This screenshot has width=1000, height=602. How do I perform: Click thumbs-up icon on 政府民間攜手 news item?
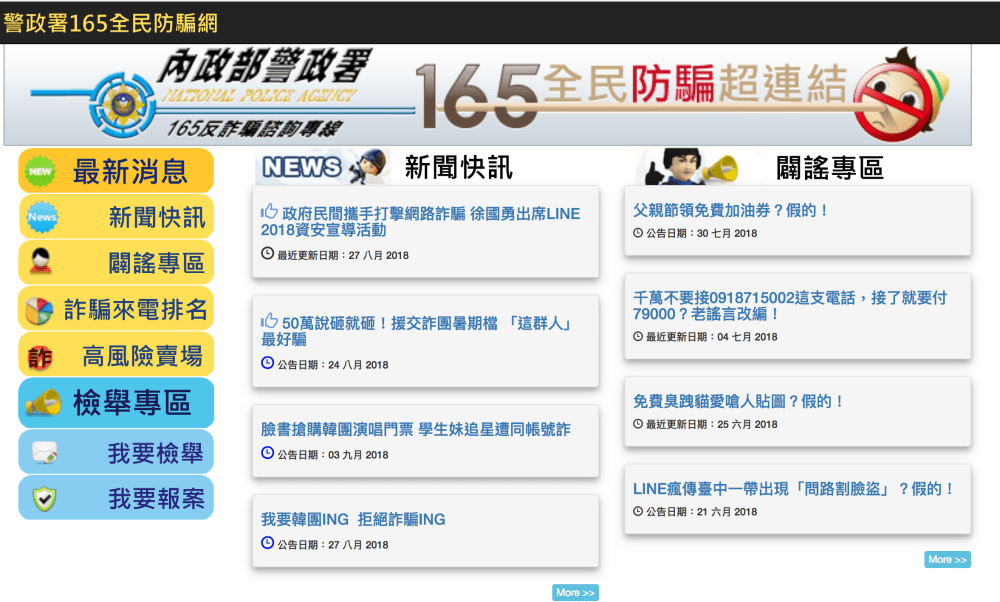click(x=269, y=211)
